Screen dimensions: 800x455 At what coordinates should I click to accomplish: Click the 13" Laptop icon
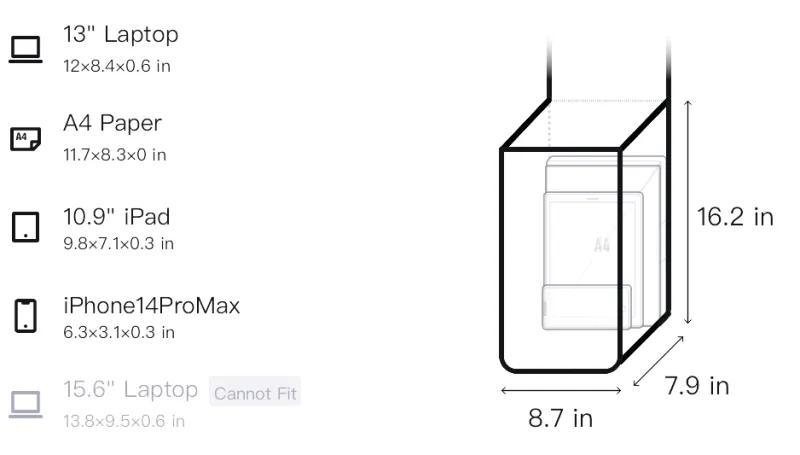pos(25,49)
